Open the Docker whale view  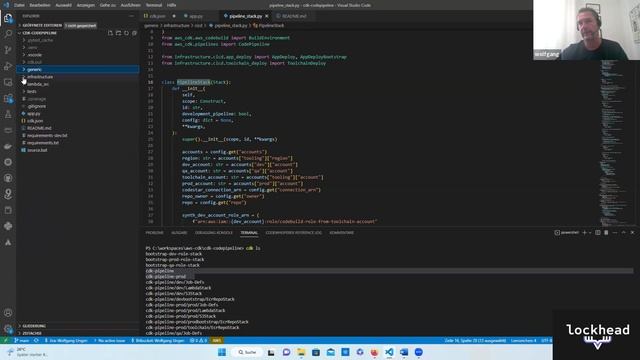pos(8,146)
